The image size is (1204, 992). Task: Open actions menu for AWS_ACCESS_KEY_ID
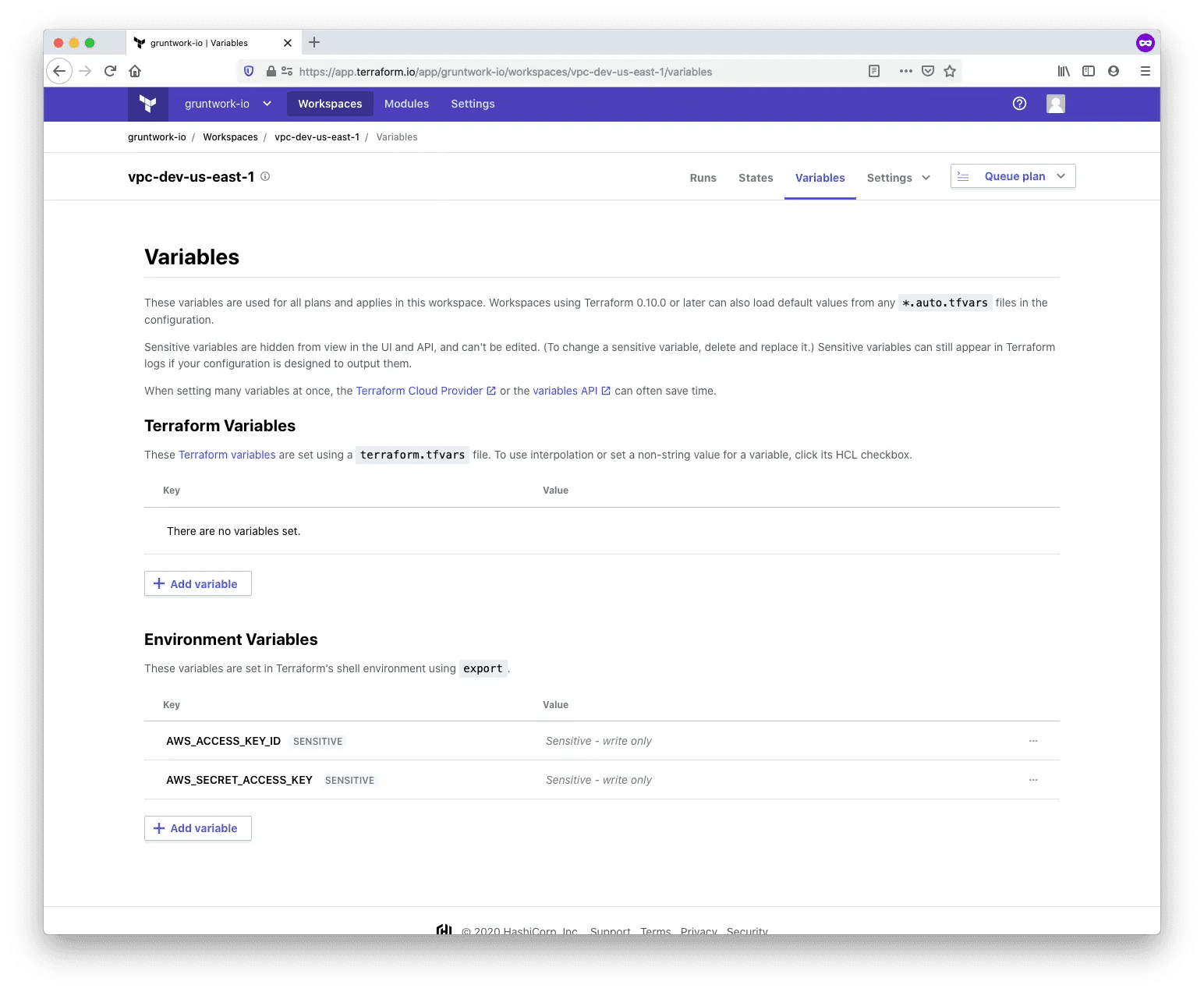point(1033,741)
